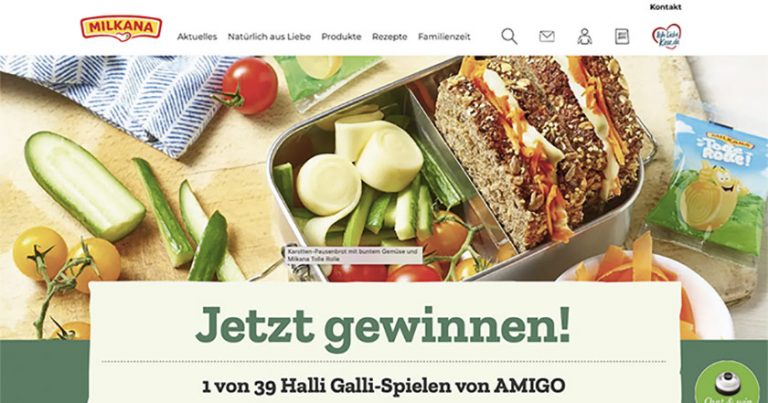The height and width of the screenshot is (403, 768).
Task: Open the Aktuelles menu item
Action: [x=197, y=37]
